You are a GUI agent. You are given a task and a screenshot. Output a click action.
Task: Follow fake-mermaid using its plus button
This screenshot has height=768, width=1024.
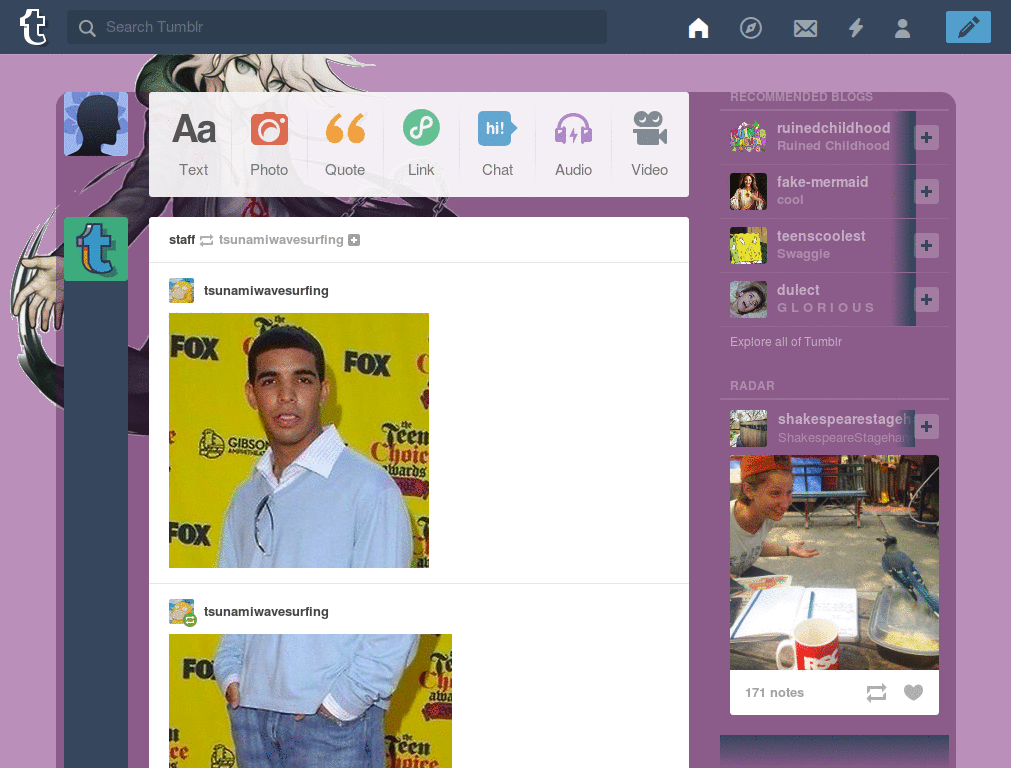[x=926, y=191]
